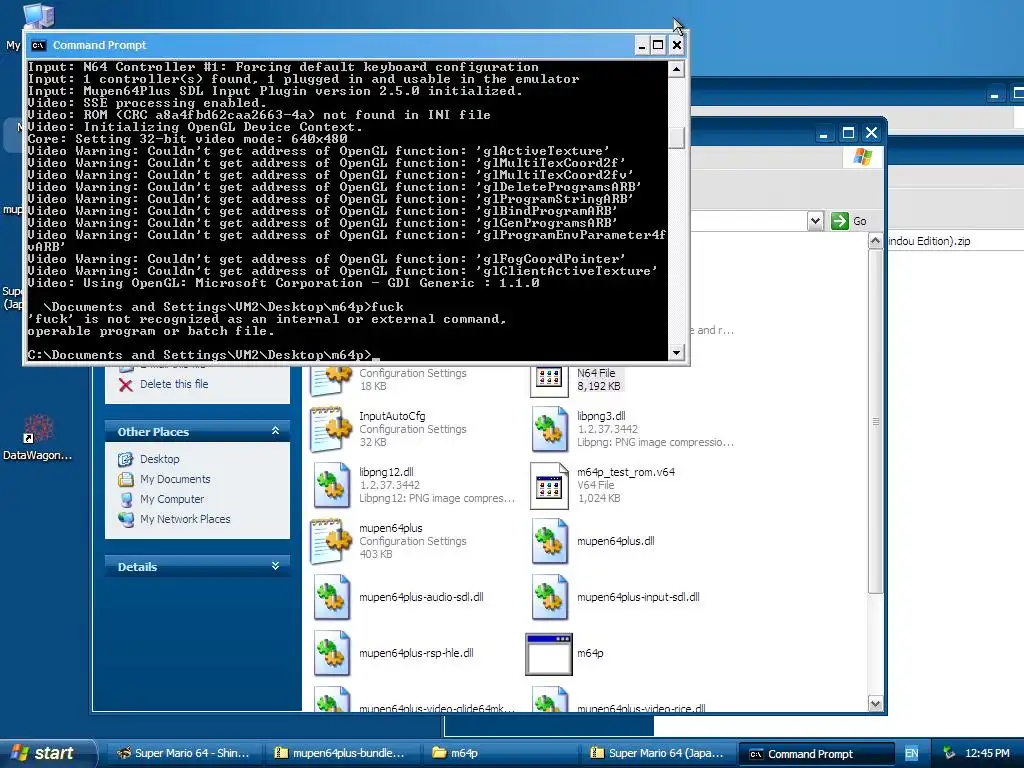
Task: Select the libpng3.dll file icon
Action: tap(549, 429)
